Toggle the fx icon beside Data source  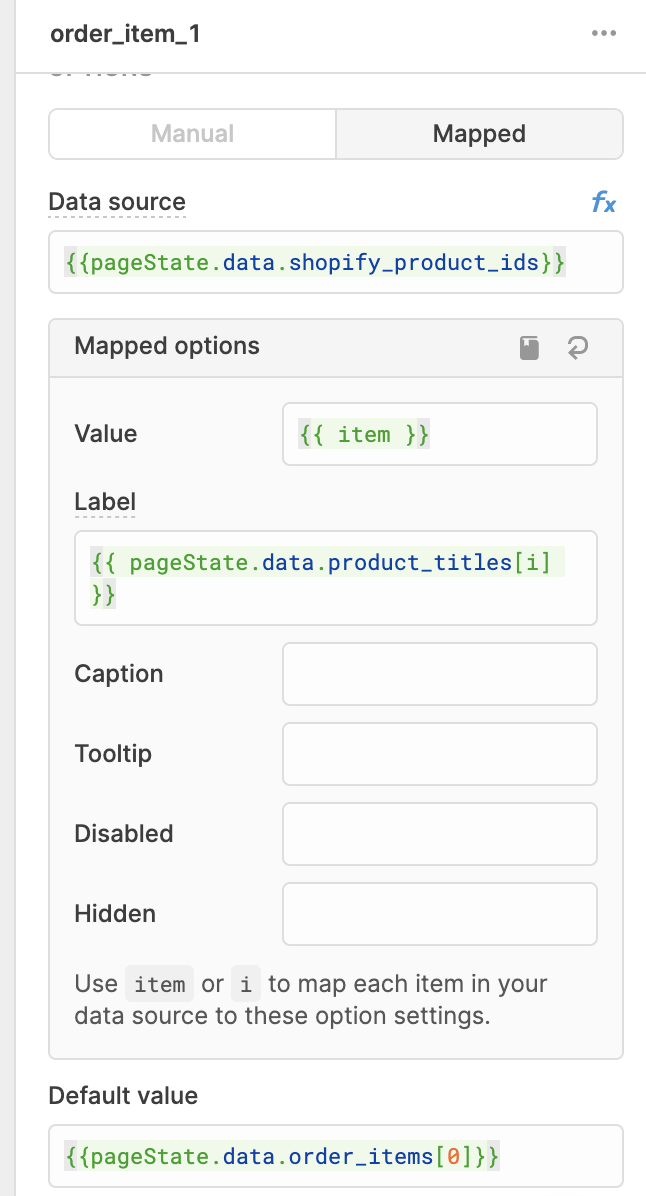(x=603, y=202)
